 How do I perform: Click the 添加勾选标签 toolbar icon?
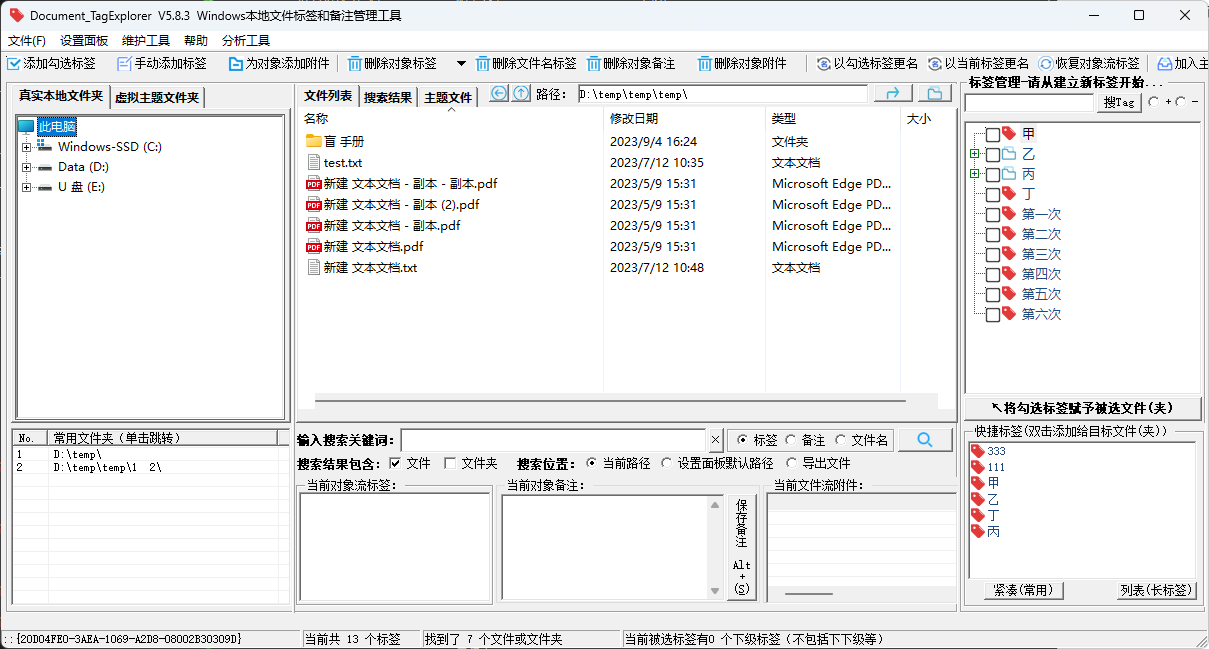(x=14, y=64)
